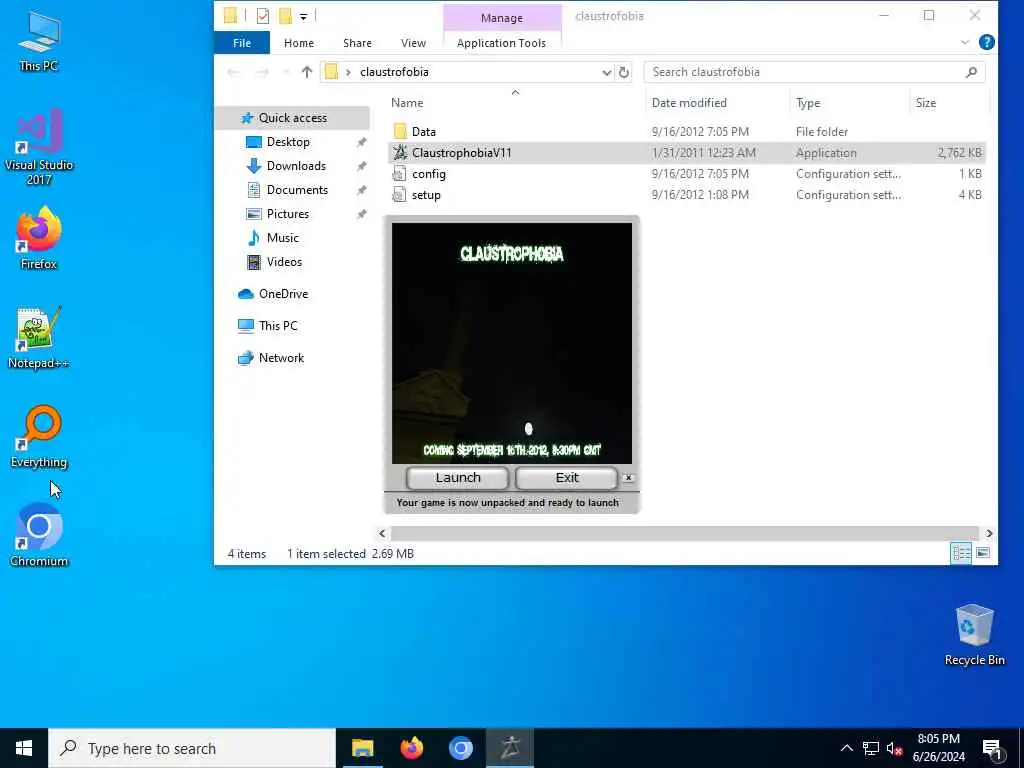Click the Properties quick access toolbar icon

pos(263,16)
